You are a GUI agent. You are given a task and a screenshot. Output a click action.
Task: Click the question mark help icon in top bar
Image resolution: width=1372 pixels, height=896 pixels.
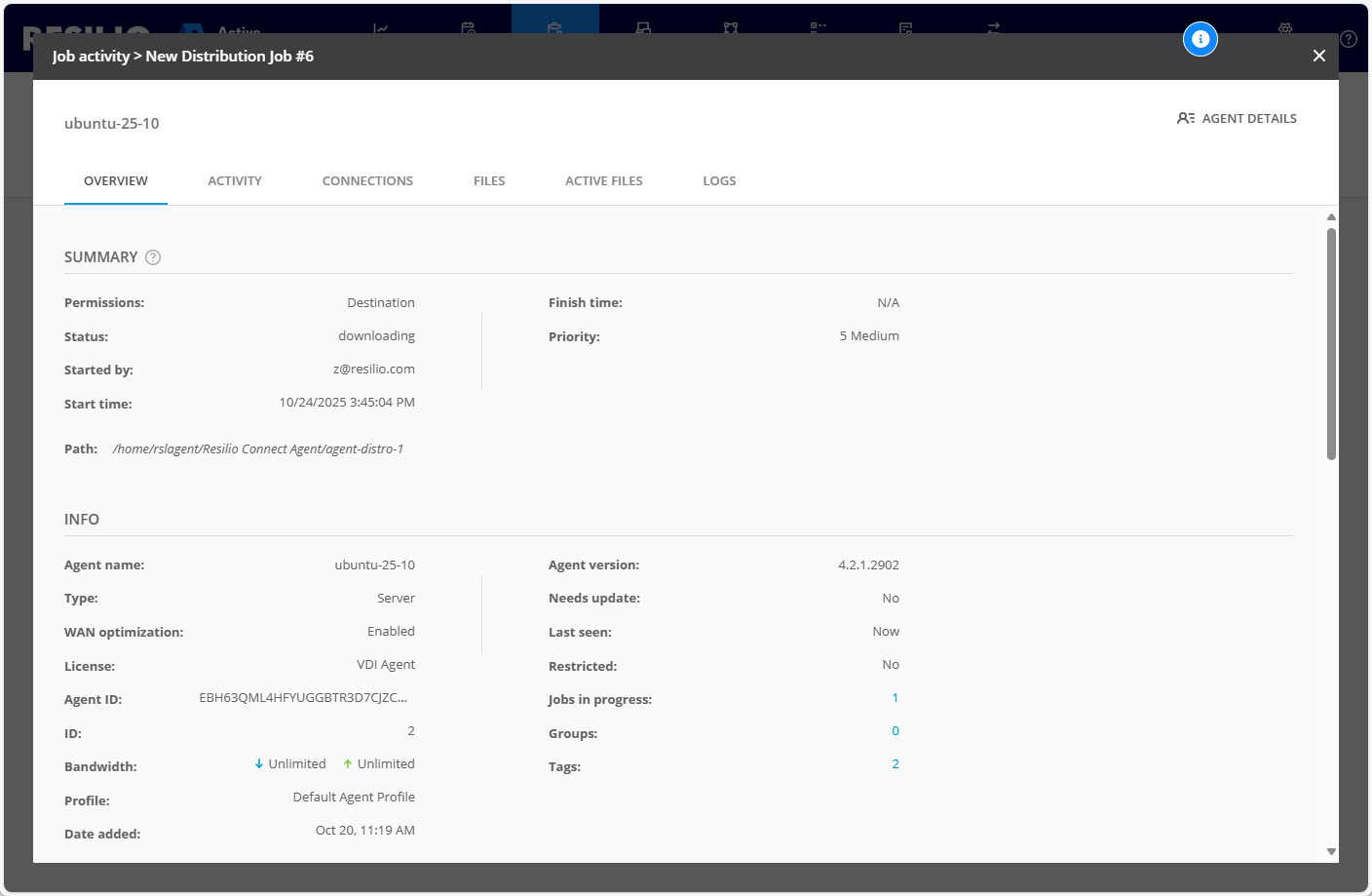pyautogui.click(x=1349, y=39)
